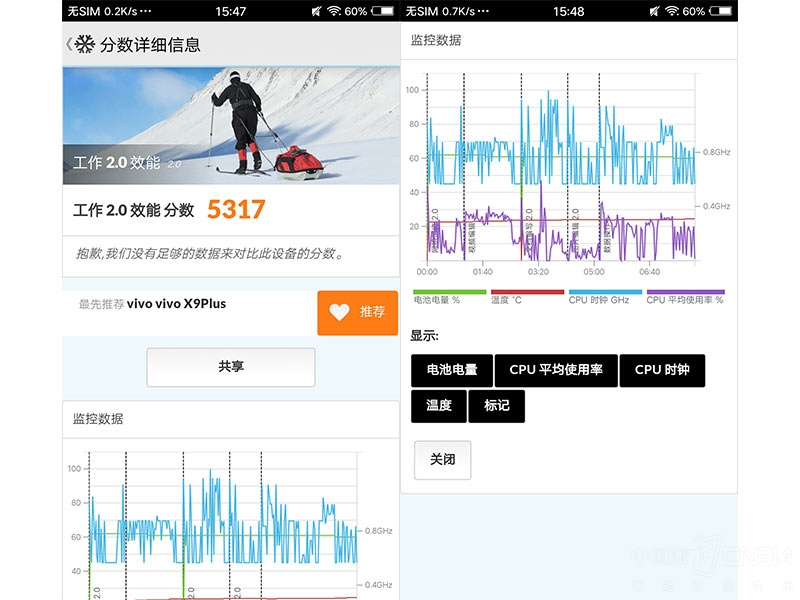Tap the back arrow beside the snowflake logo
800x600 pixels.
[69, 44]
